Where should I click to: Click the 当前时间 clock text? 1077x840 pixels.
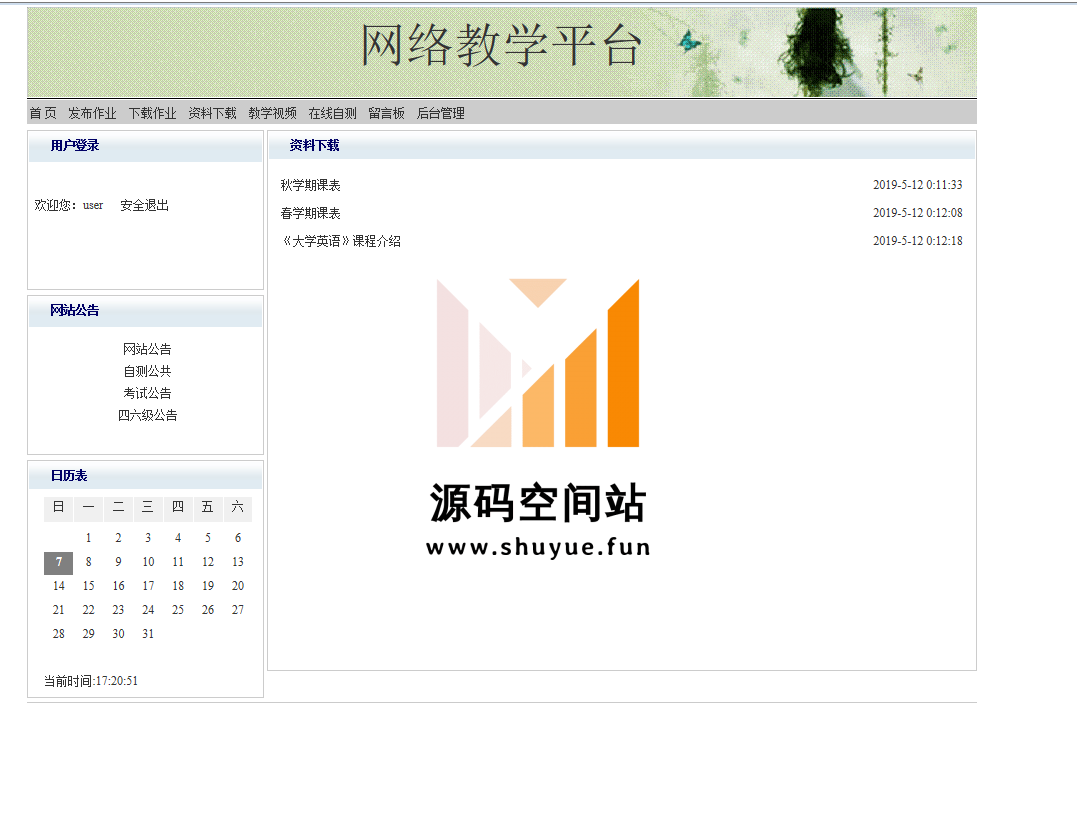[91, 681]
